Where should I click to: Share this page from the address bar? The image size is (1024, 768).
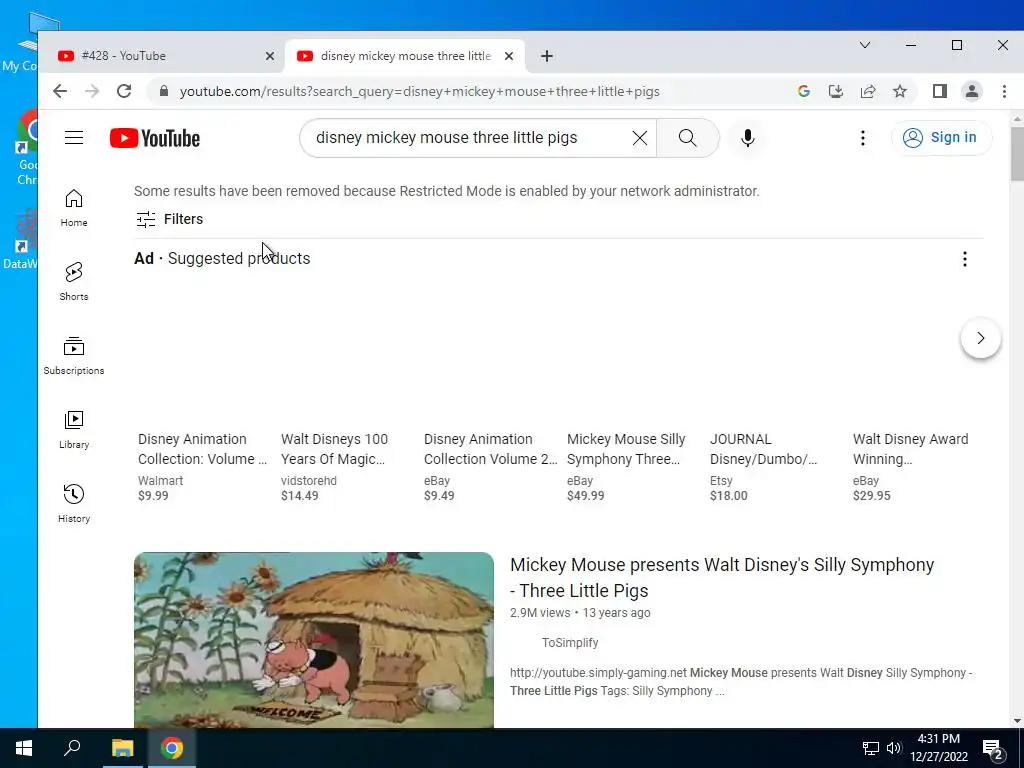pyautogui.click(x=868, y=91)
